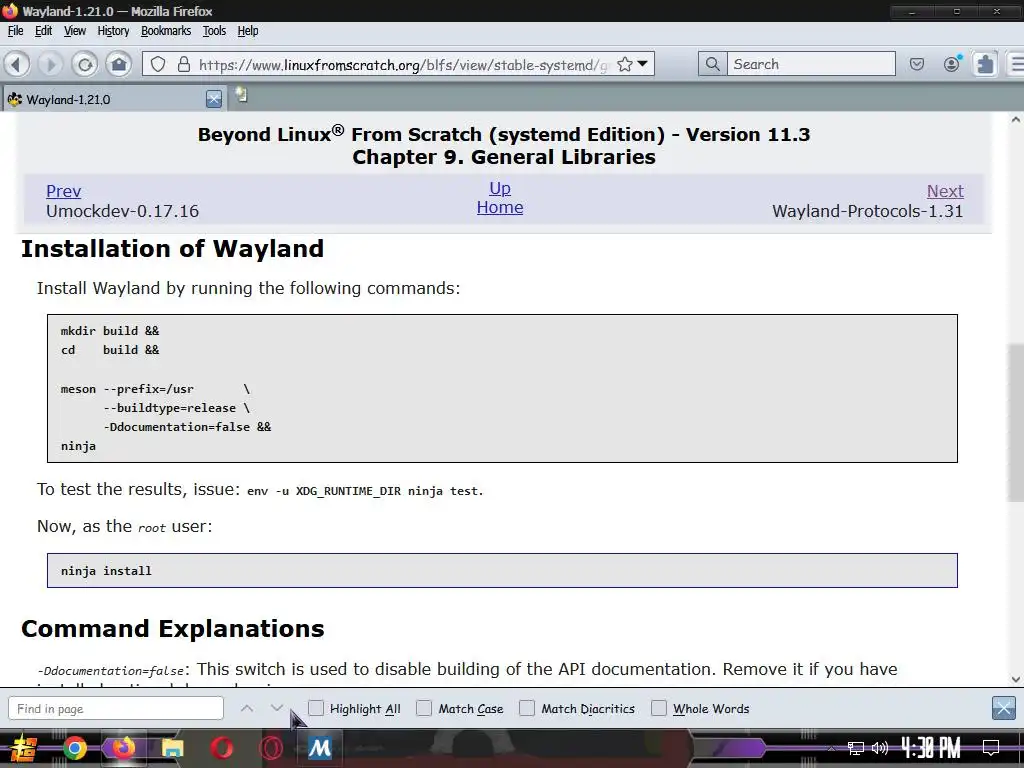The height and width of the screenshot is (768, 1024).
Task: Follow the Prev link
Action: coord(63,191)
